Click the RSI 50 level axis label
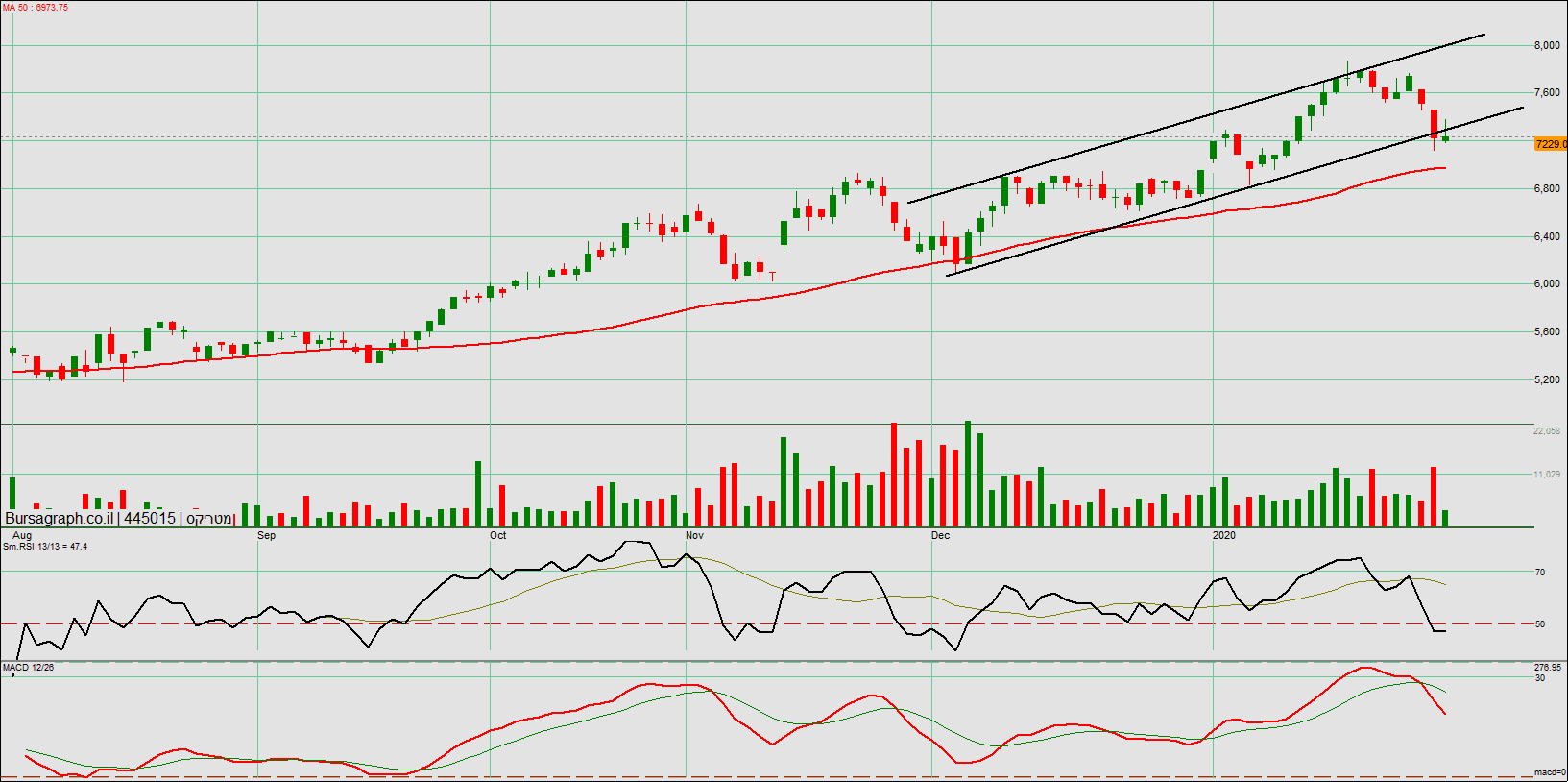The height and width of the screenshot is (782, 1568). 1540,624
